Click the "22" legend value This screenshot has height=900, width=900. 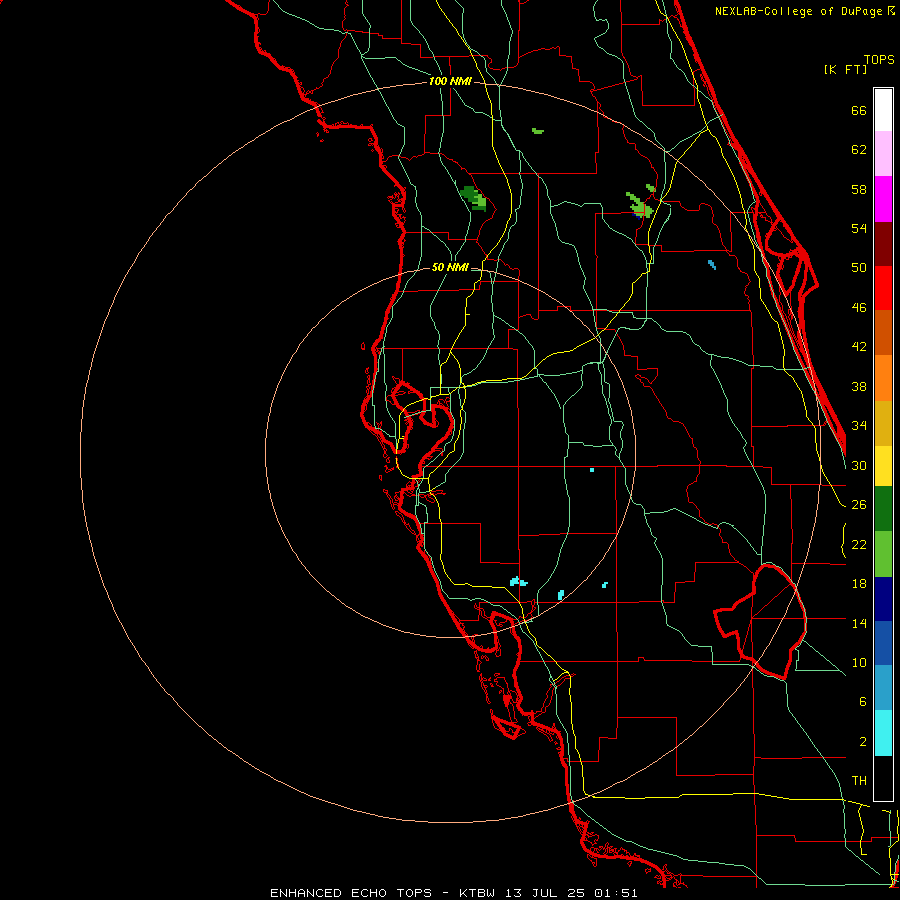(x=859, y=545)
